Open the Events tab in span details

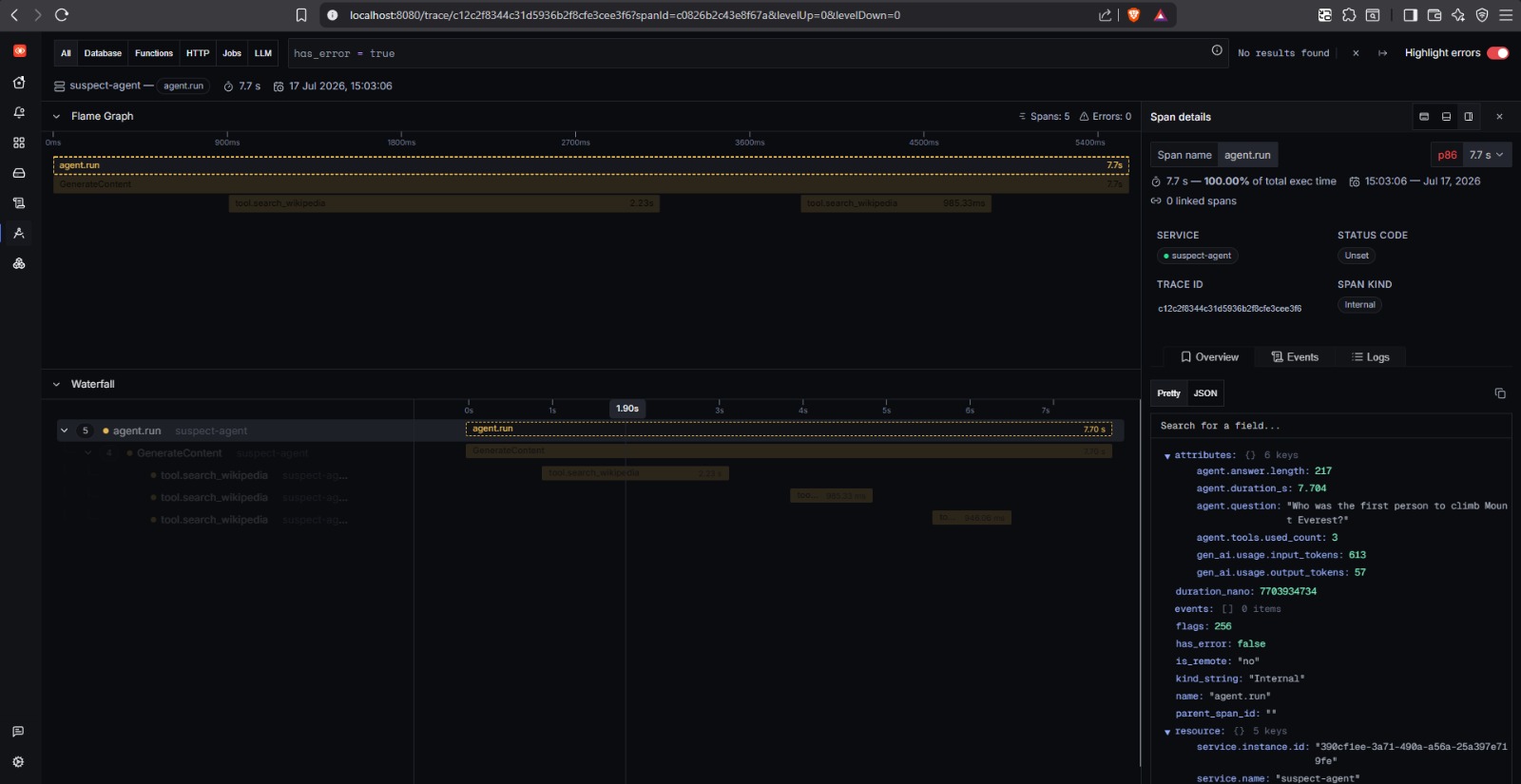pyautogui.click(x=1295, y=357)
